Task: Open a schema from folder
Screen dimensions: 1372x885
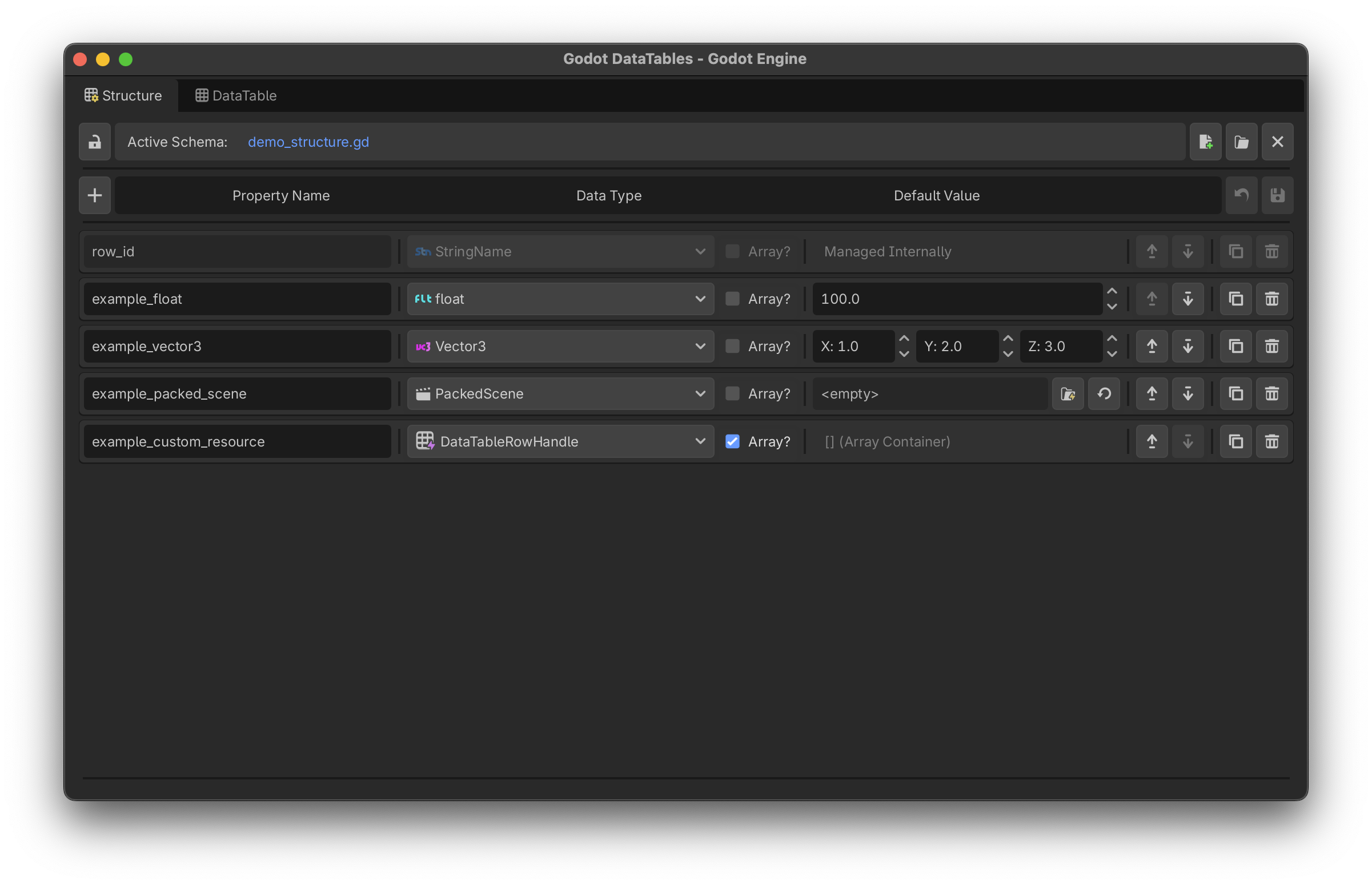Action: point(1242,142)
